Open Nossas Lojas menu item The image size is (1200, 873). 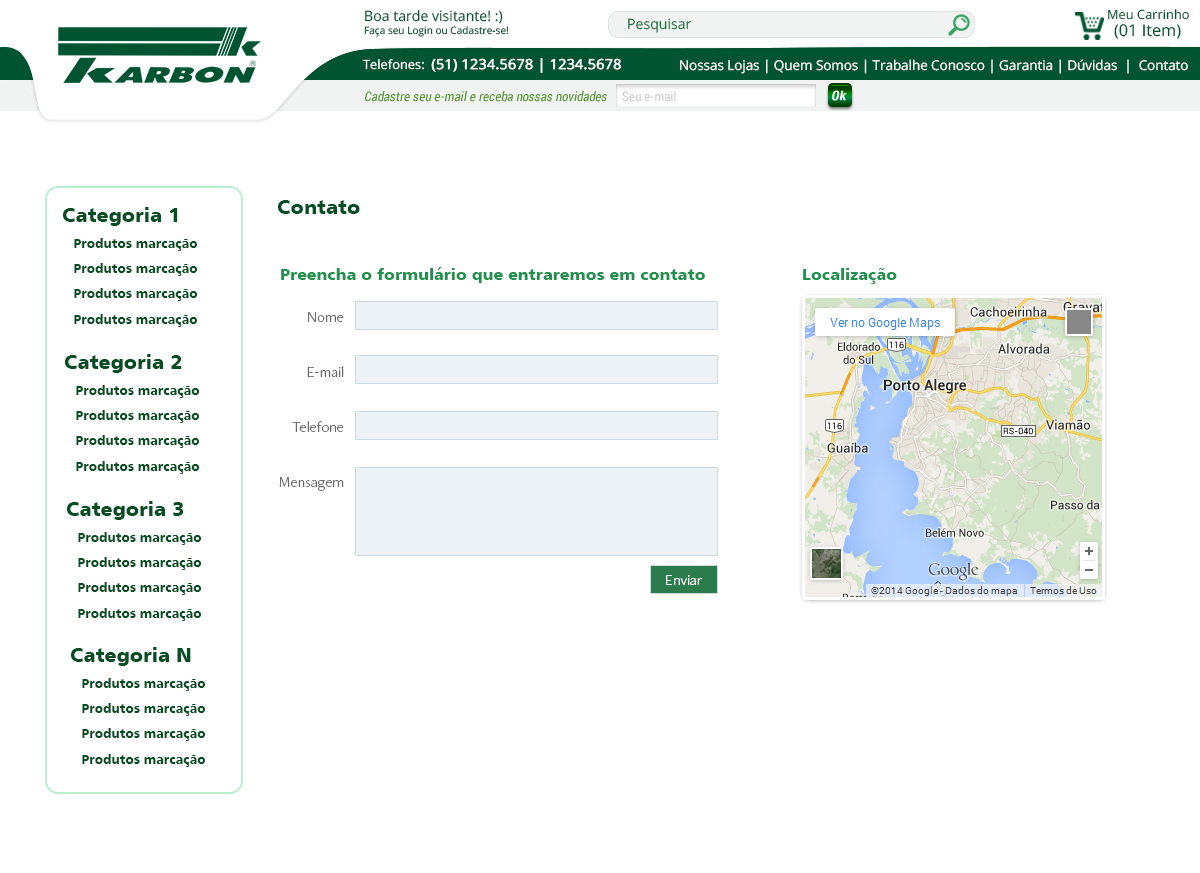[x=719, y=65]
